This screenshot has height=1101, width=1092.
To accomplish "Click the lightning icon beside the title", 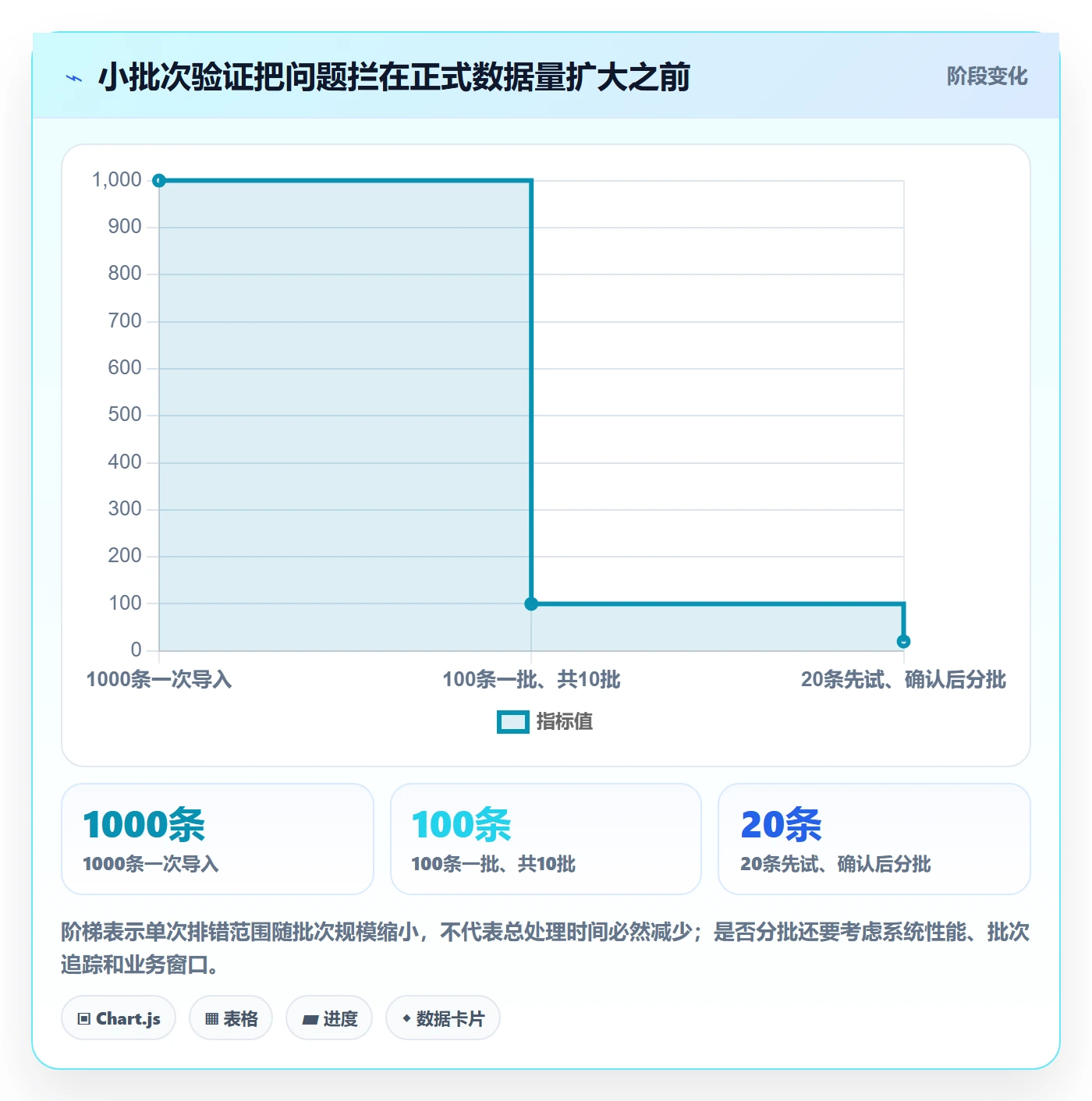I will 74,78.
